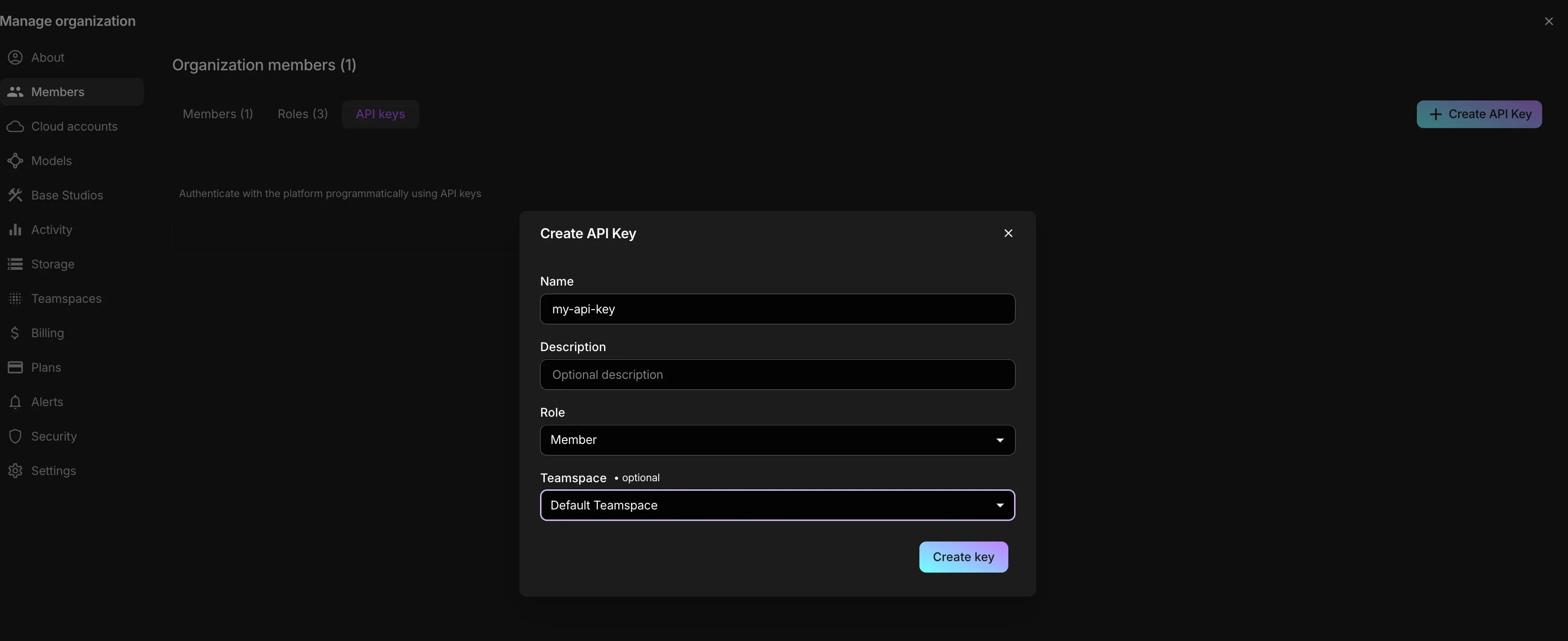
Task: Open Security in the sidebar
Action: pos(72,436)
